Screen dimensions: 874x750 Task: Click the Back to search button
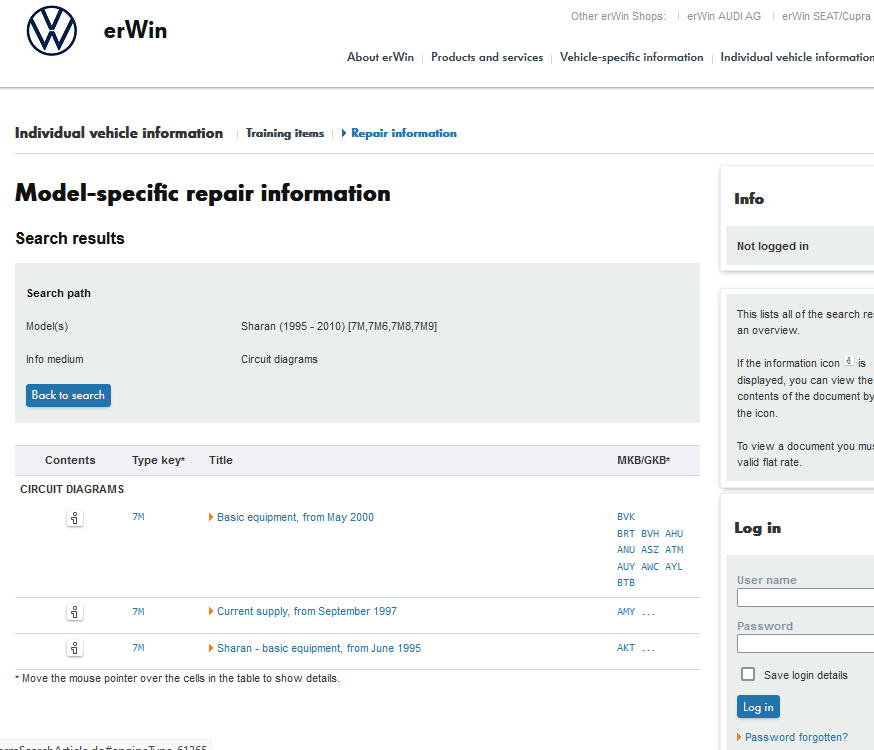[69, 395]
